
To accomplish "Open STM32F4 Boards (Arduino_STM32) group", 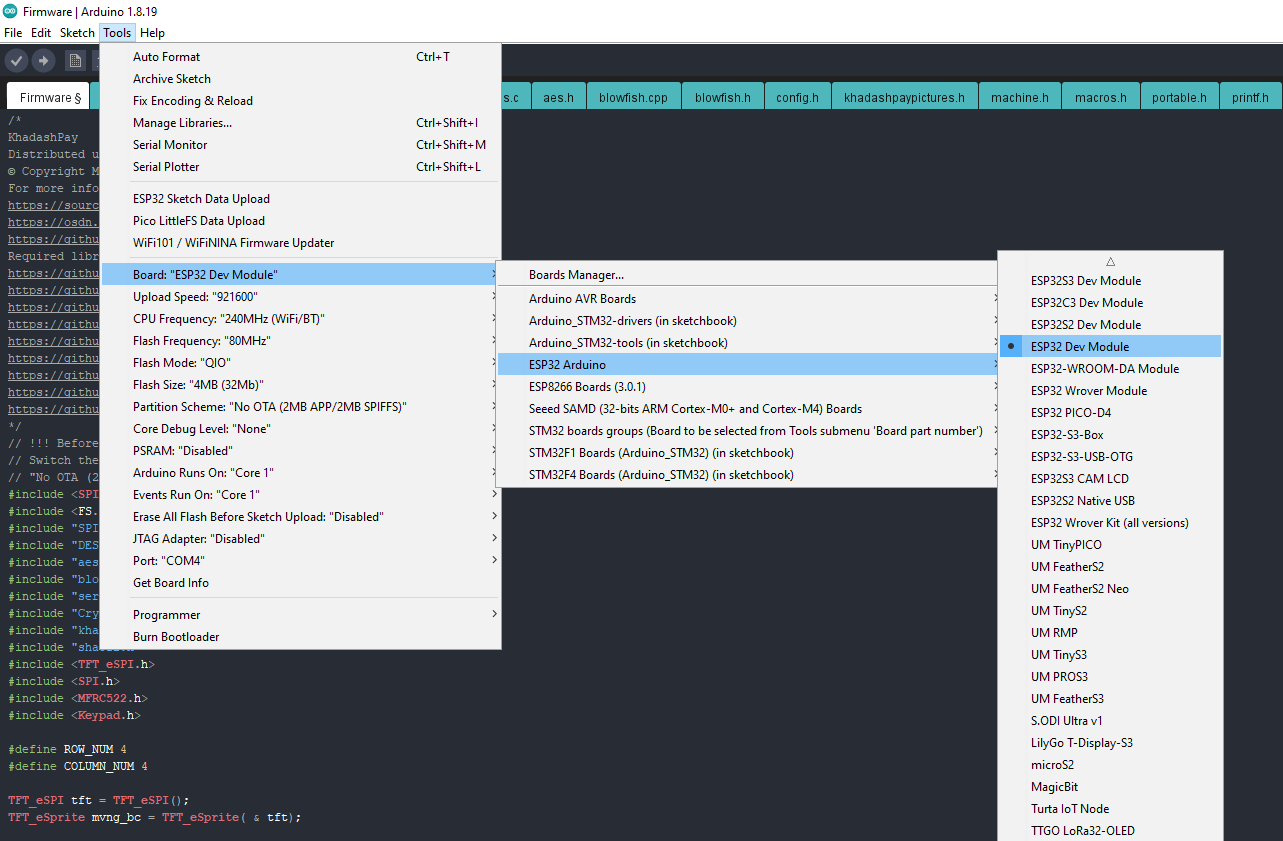I will pos(748,475).
